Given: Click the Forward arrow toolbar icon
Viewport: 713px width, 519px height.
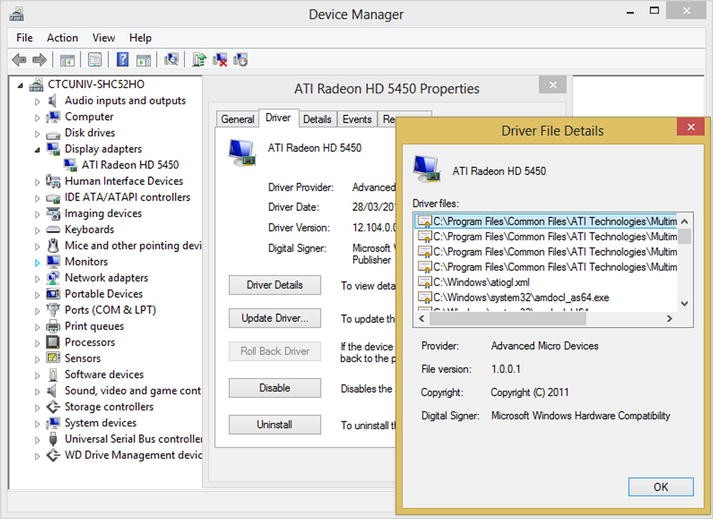Looking at the screenshot, I should [40, 60].
